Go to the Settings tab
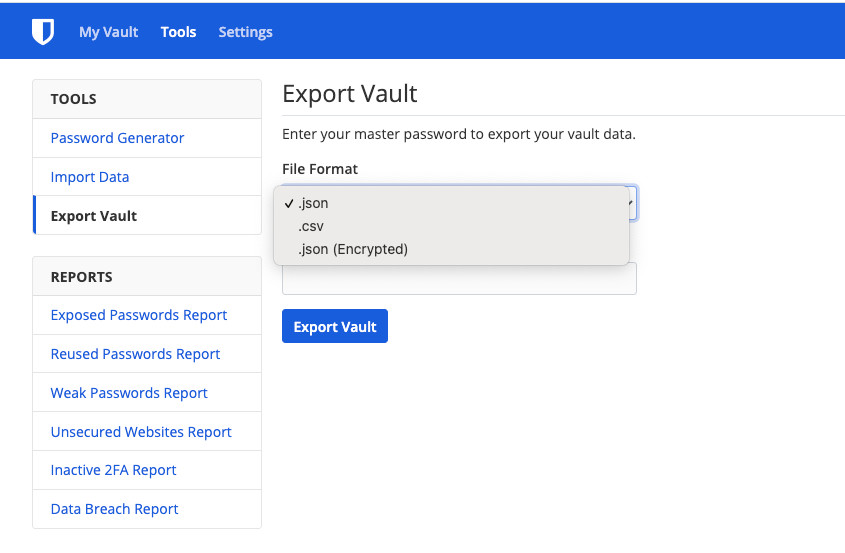The height and width of the screenshot is (553, 845). 245,32
